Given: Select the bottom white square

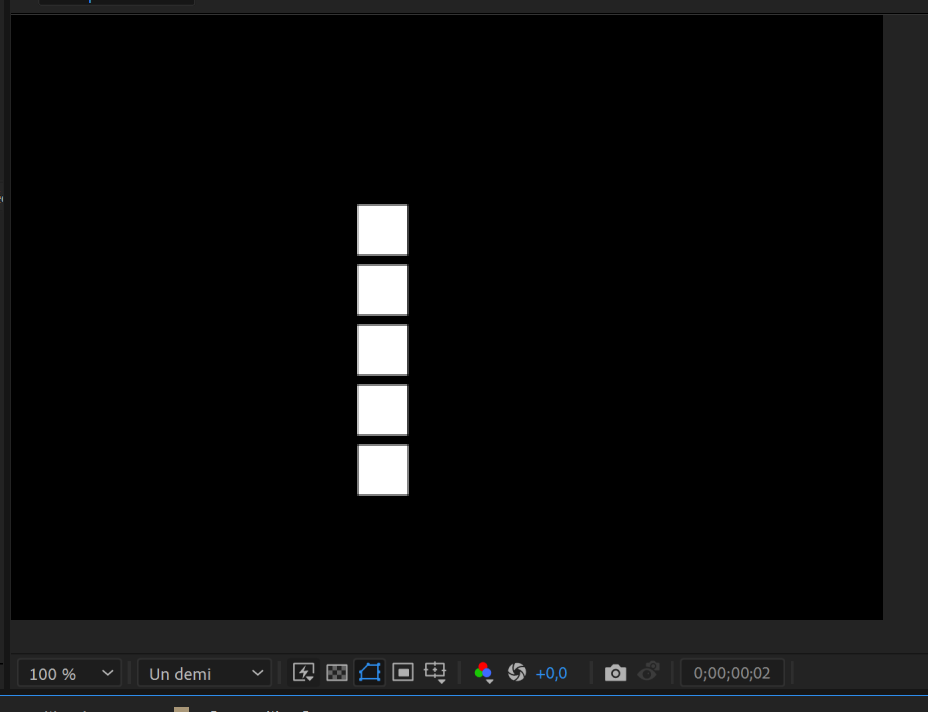Looking at the screenshot, I should pyautogui.click(x=383, y=470).
